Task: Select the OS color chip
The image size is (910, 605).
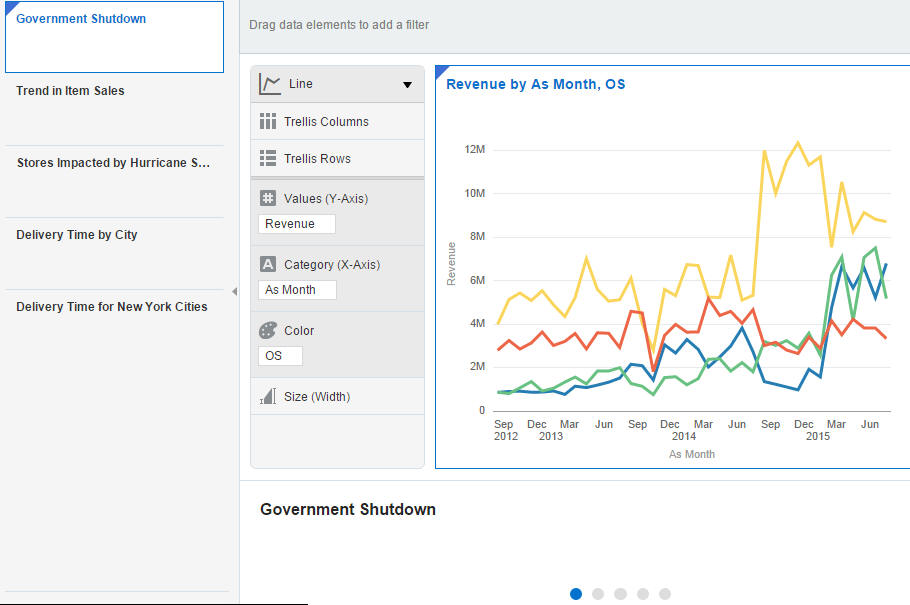Action: [x=280, y=356]
